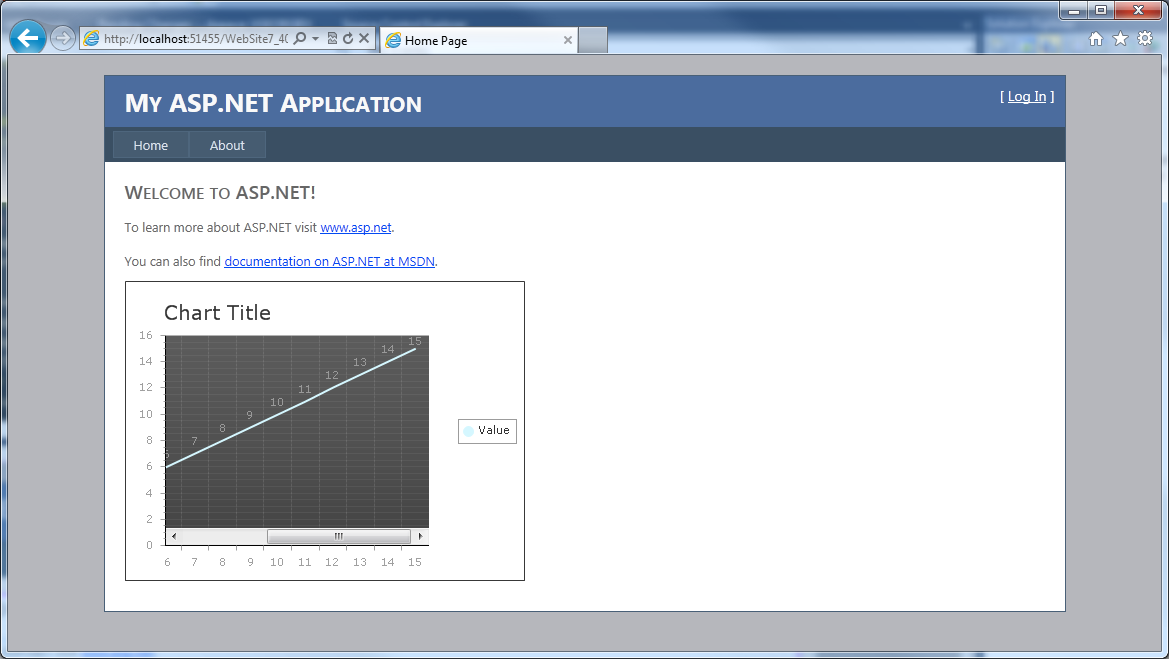
Task: Refresh the page with reload icon
Action: pyautogui.click(x=347, y=38)
